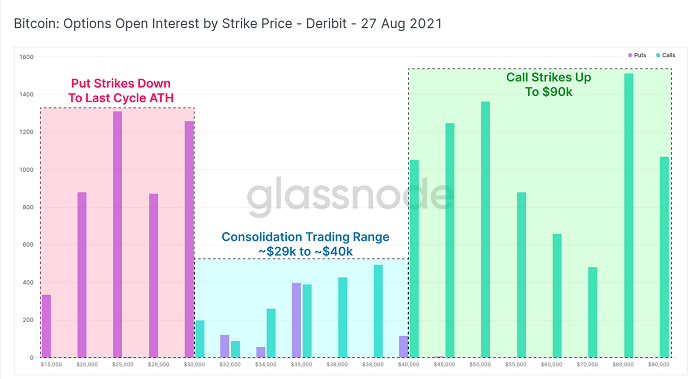Click the 'Call Strikes Up To $90k' label
Image resolution: width=700 pixels, height=379 pixels.
(x=549, y=84)
